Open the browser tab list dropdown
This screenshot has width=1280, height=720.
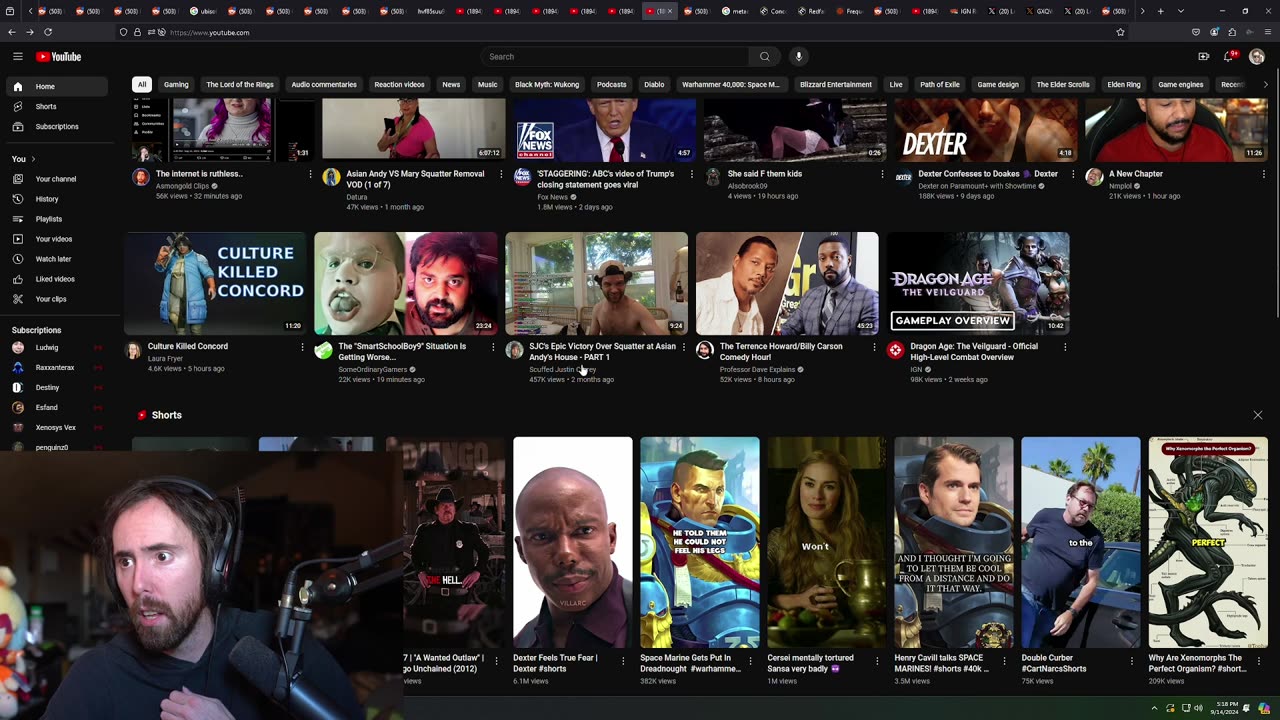pos(1181,11)
